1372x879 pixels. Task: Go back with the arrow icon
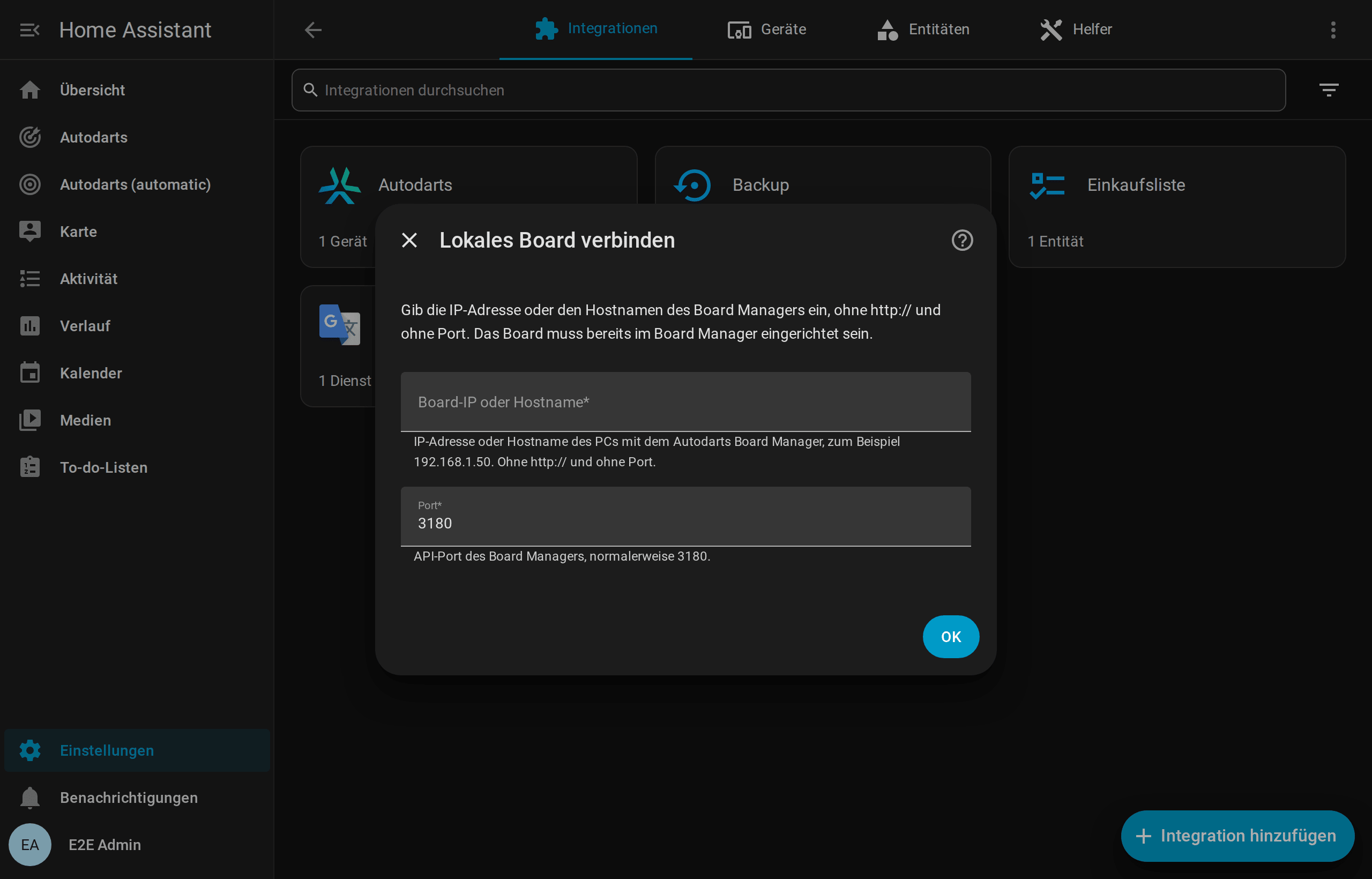(313, 29)
